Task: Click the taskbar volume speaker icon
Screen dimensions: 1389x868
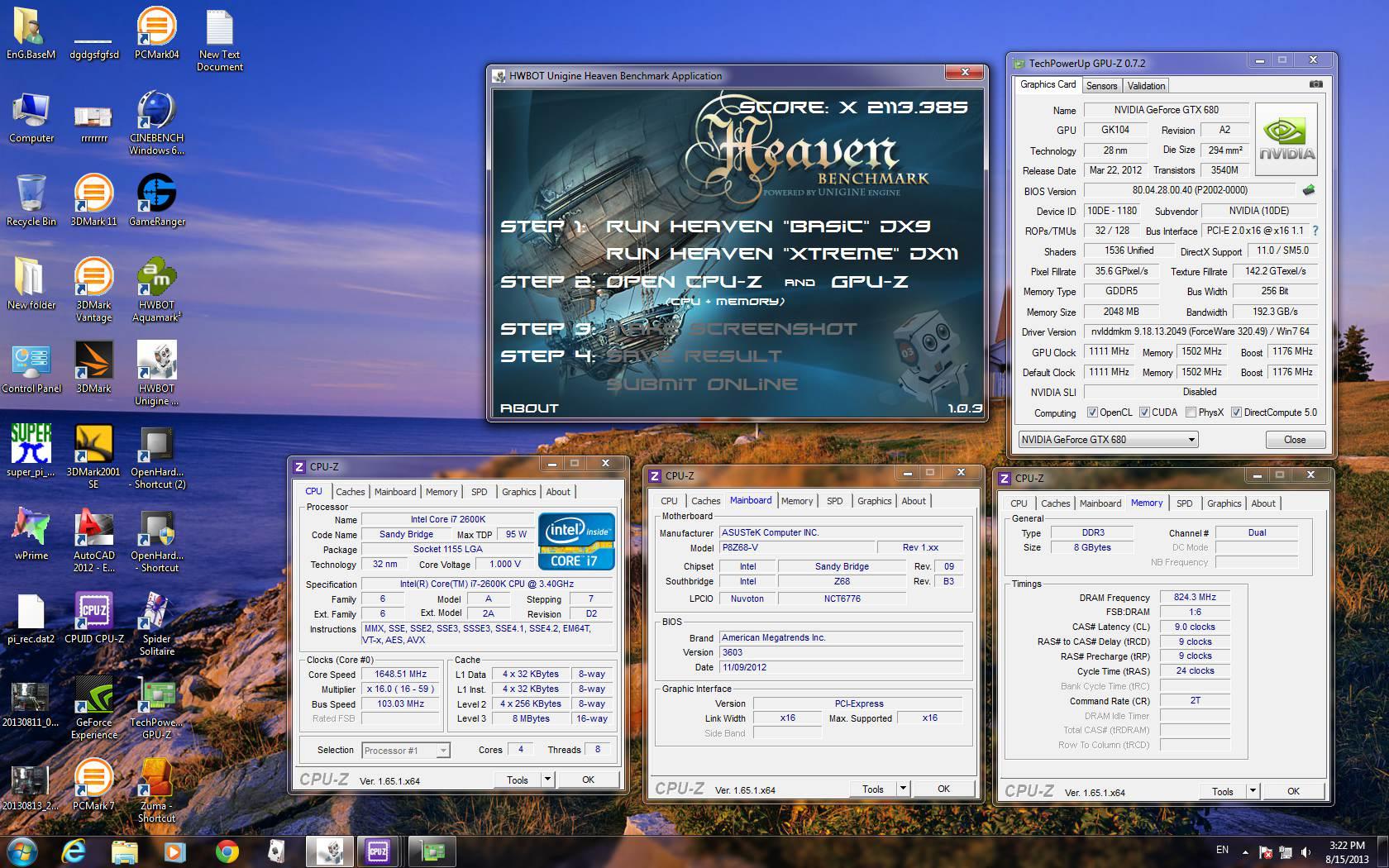Action: pos(1305,851)
